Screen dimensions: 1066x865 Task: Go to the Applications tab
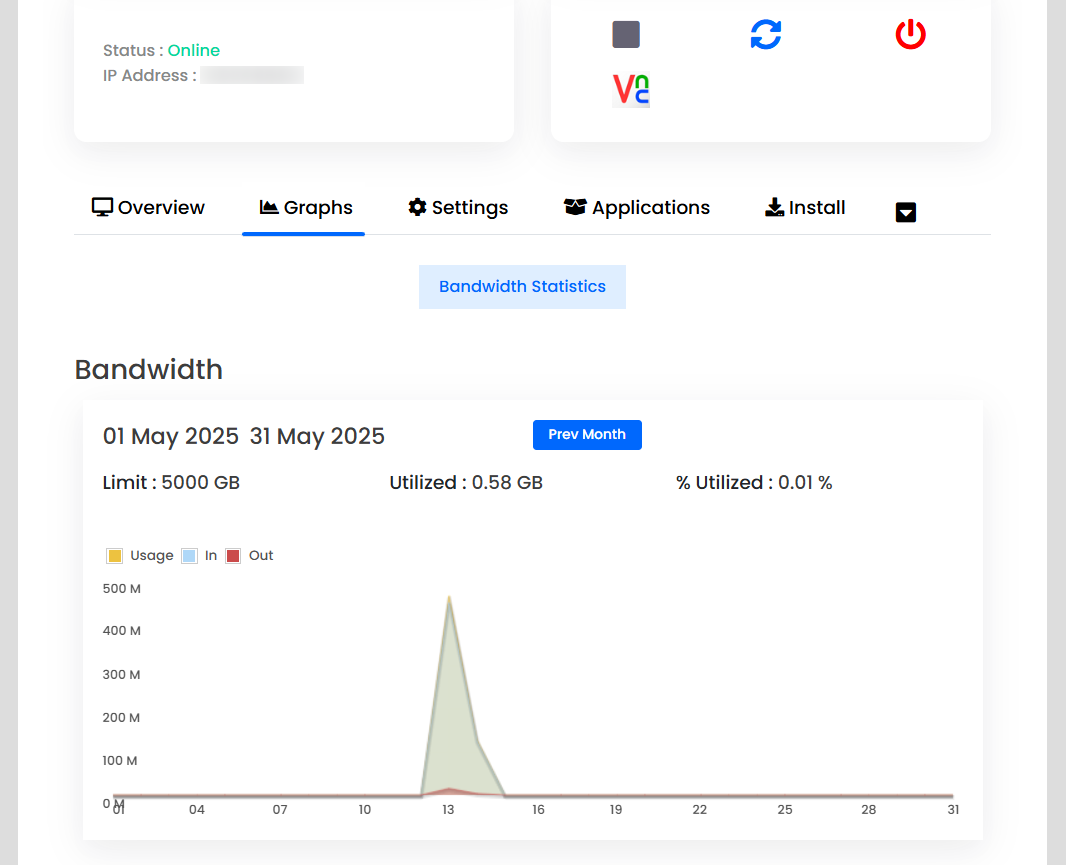click(x=636, y=207)
